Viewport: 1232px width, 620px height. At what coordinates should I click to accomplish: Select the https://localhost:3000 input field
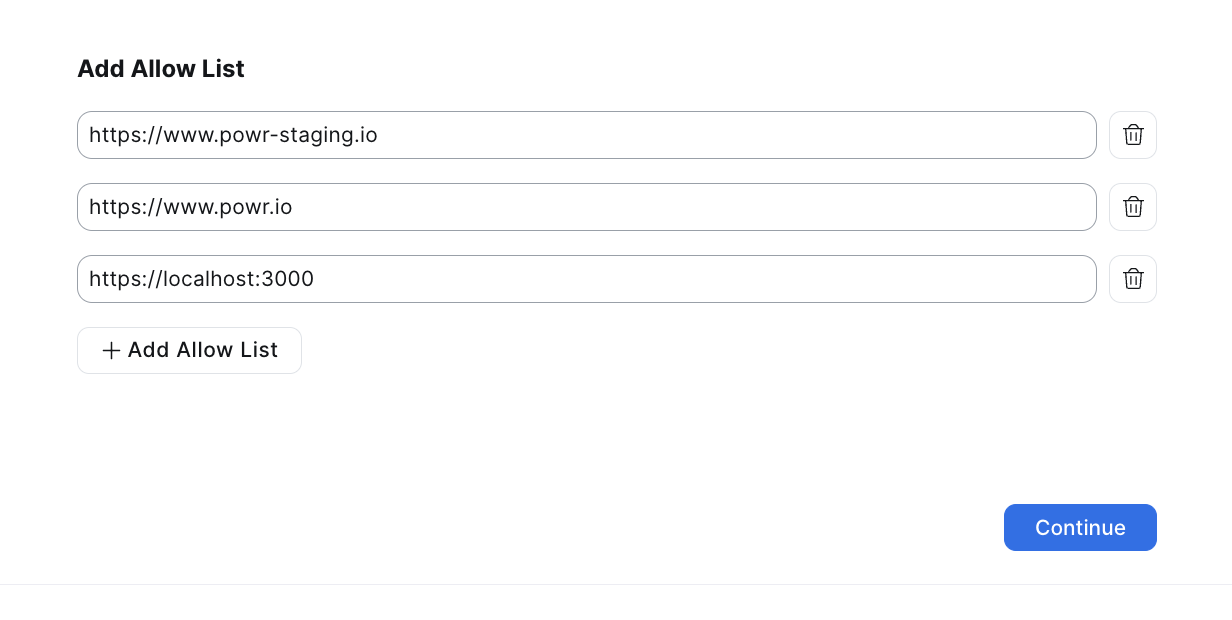[586, 279]
